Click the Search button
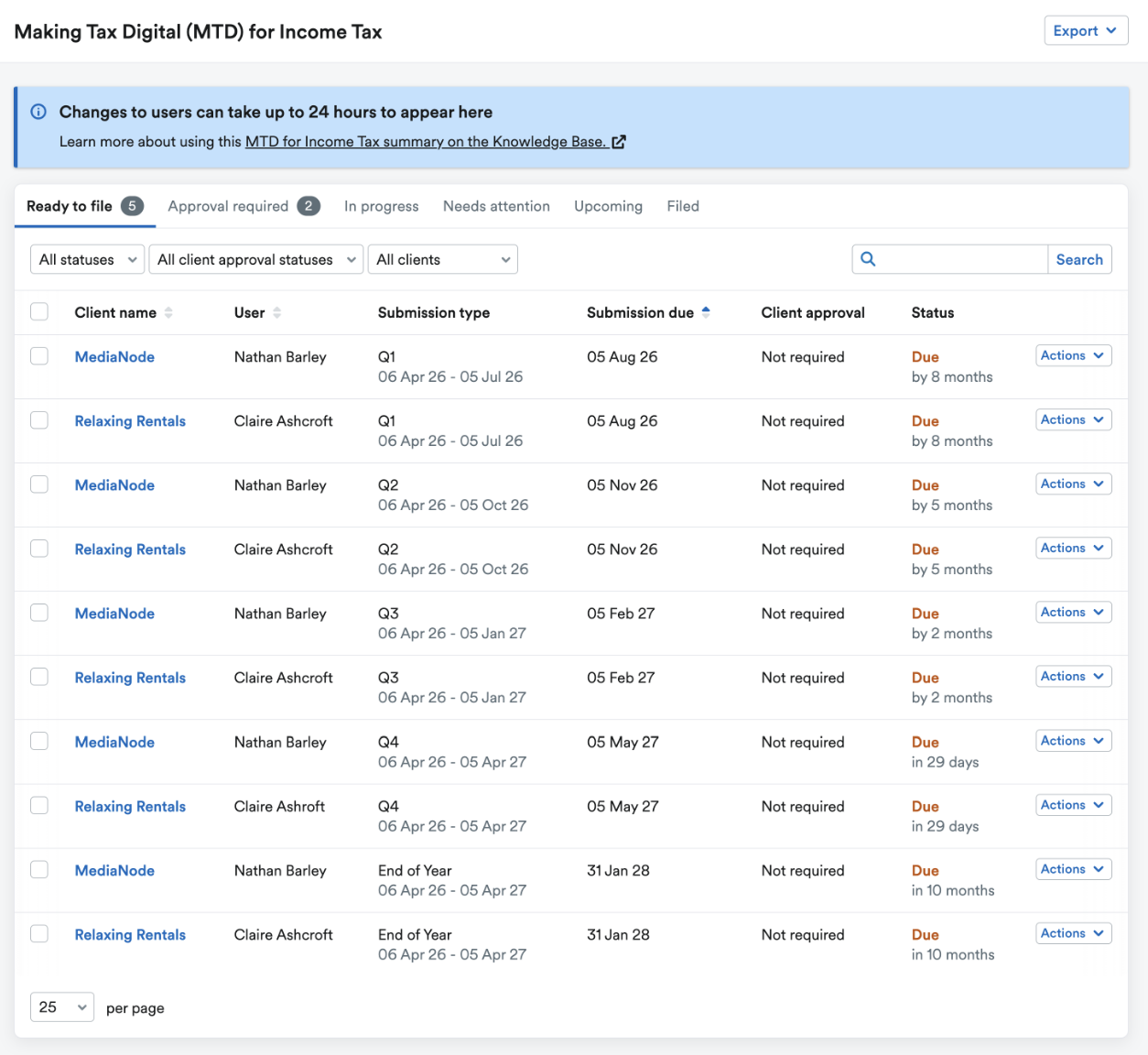Viewport: 1148px width, 1055px height. (x=1079, y=259)
